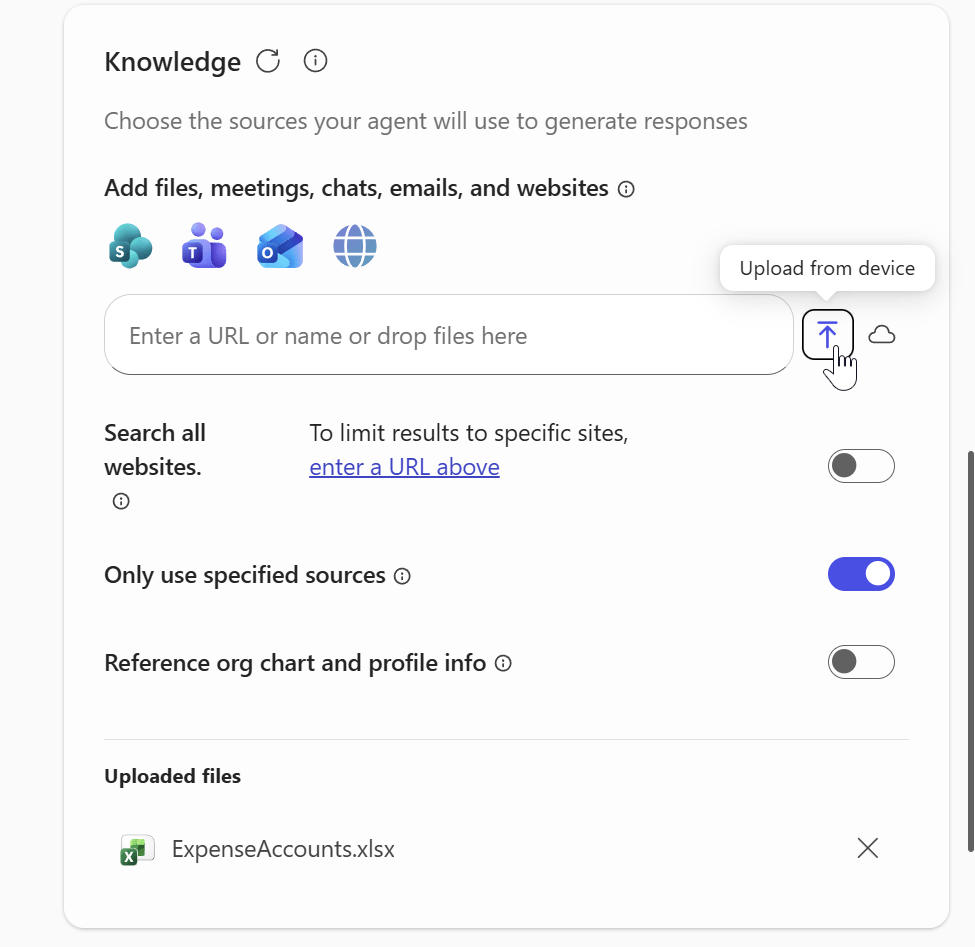Image resolution: width=975 pixels, height=947 pixels.
Task: Open Only use specified sources info icon
Action: click(401, 576)
